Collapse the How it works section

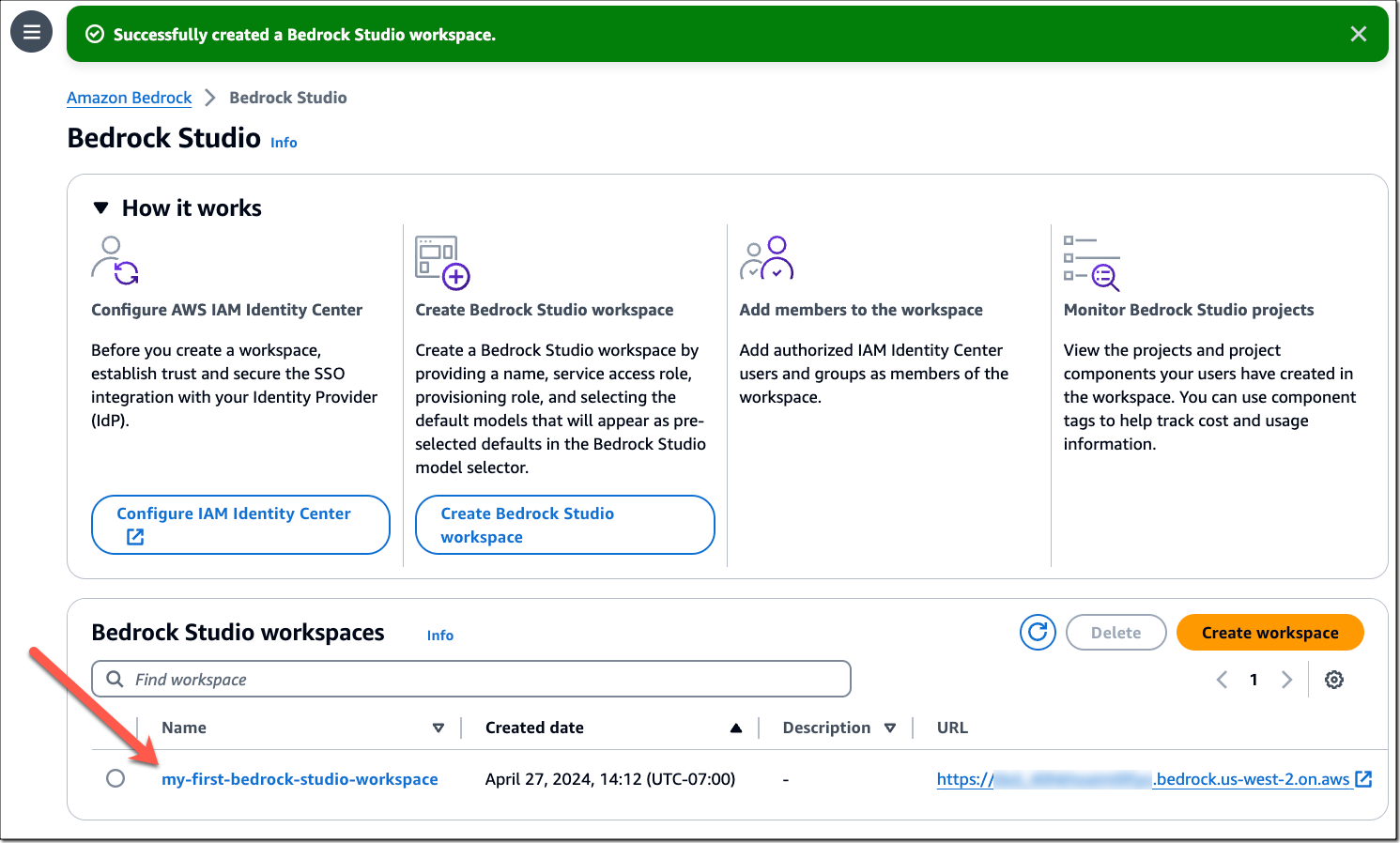[x=101, y=207]
